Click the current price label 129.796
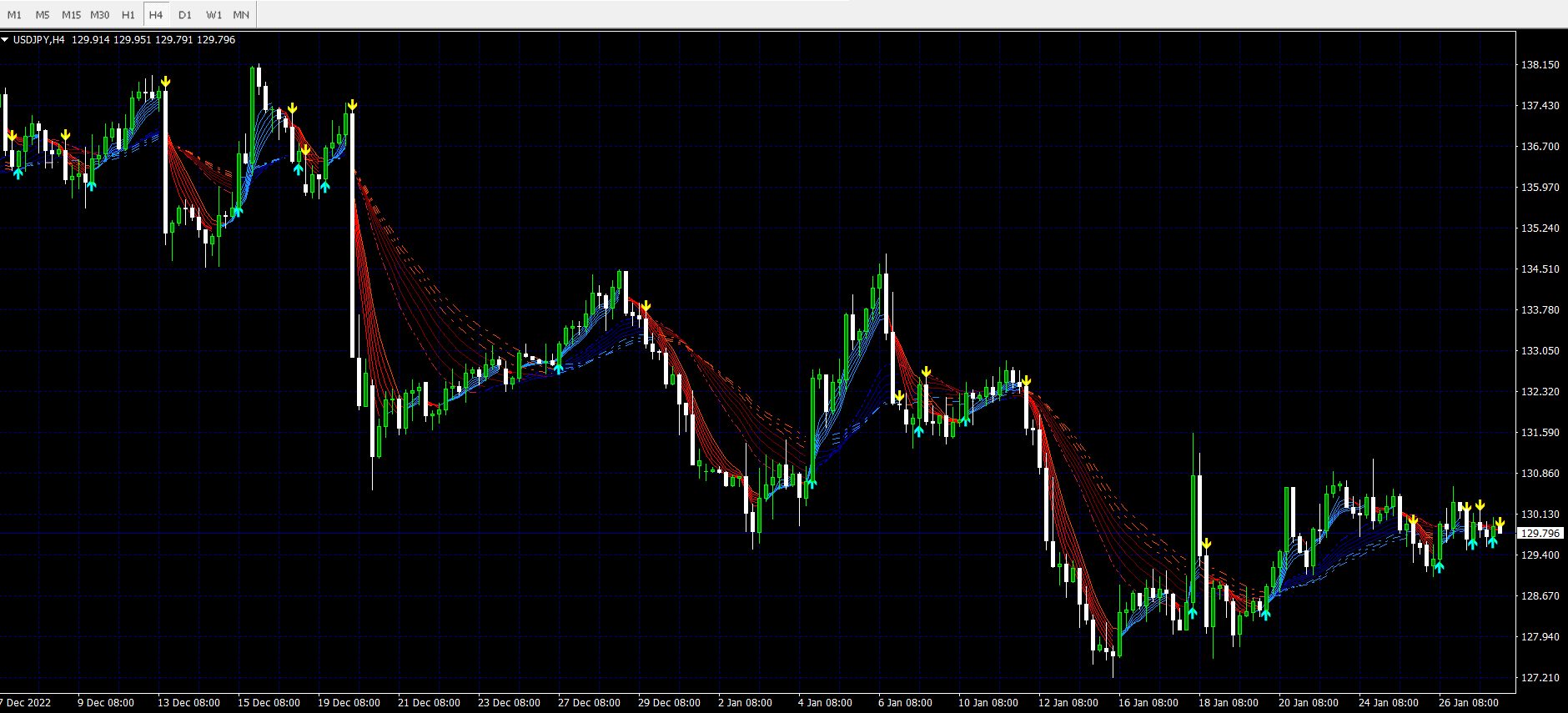Screen dimensions: 1568x713 [1540, 533]
